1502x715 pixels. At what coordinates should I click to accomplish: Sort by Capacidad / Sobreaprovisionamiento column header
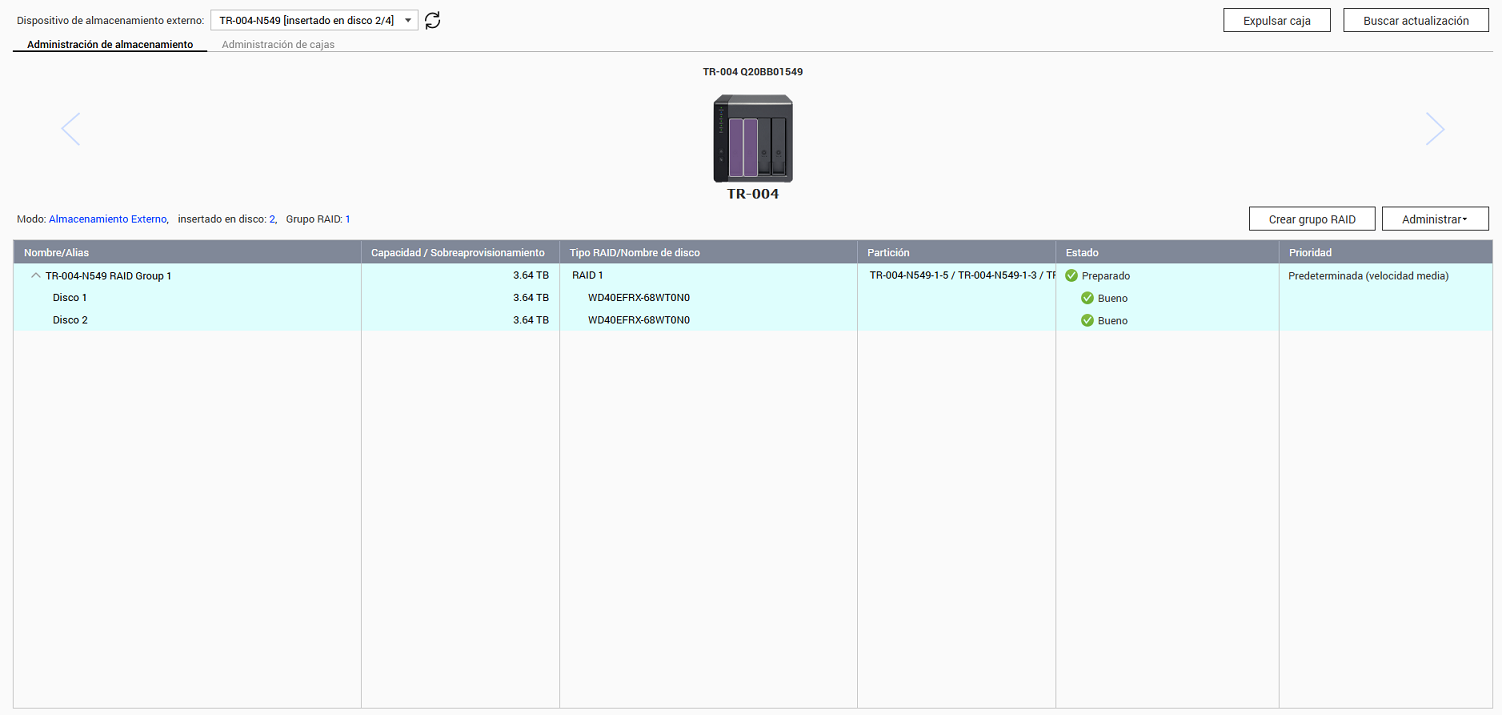tap(458, 253)
